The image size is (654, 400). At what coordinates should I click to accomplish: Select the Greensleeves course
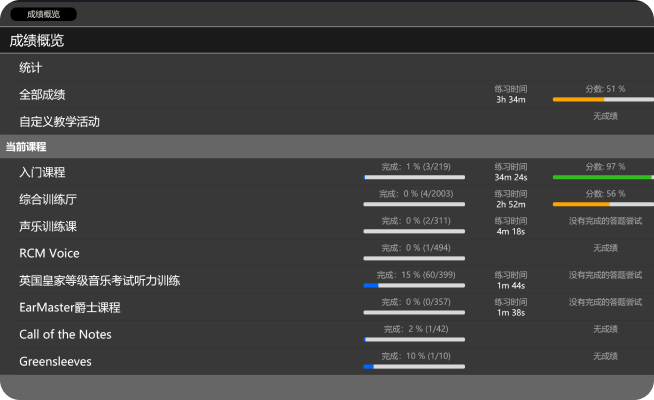(x=55, y=362)
